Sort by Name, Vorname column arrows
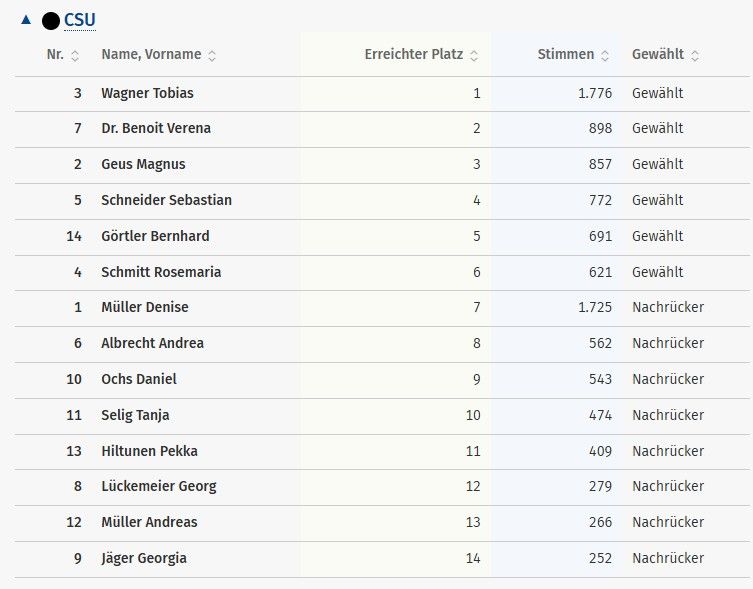 click(212, 55)
